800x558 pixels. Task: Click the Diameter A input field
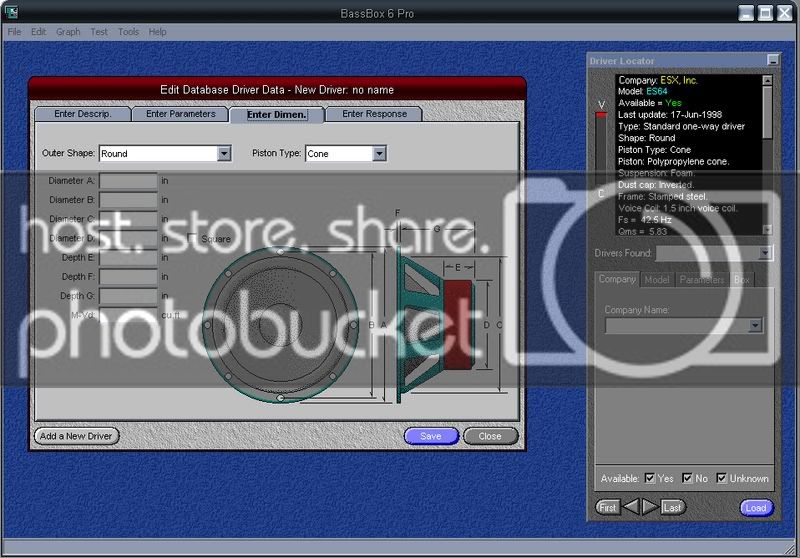(129, 181)
